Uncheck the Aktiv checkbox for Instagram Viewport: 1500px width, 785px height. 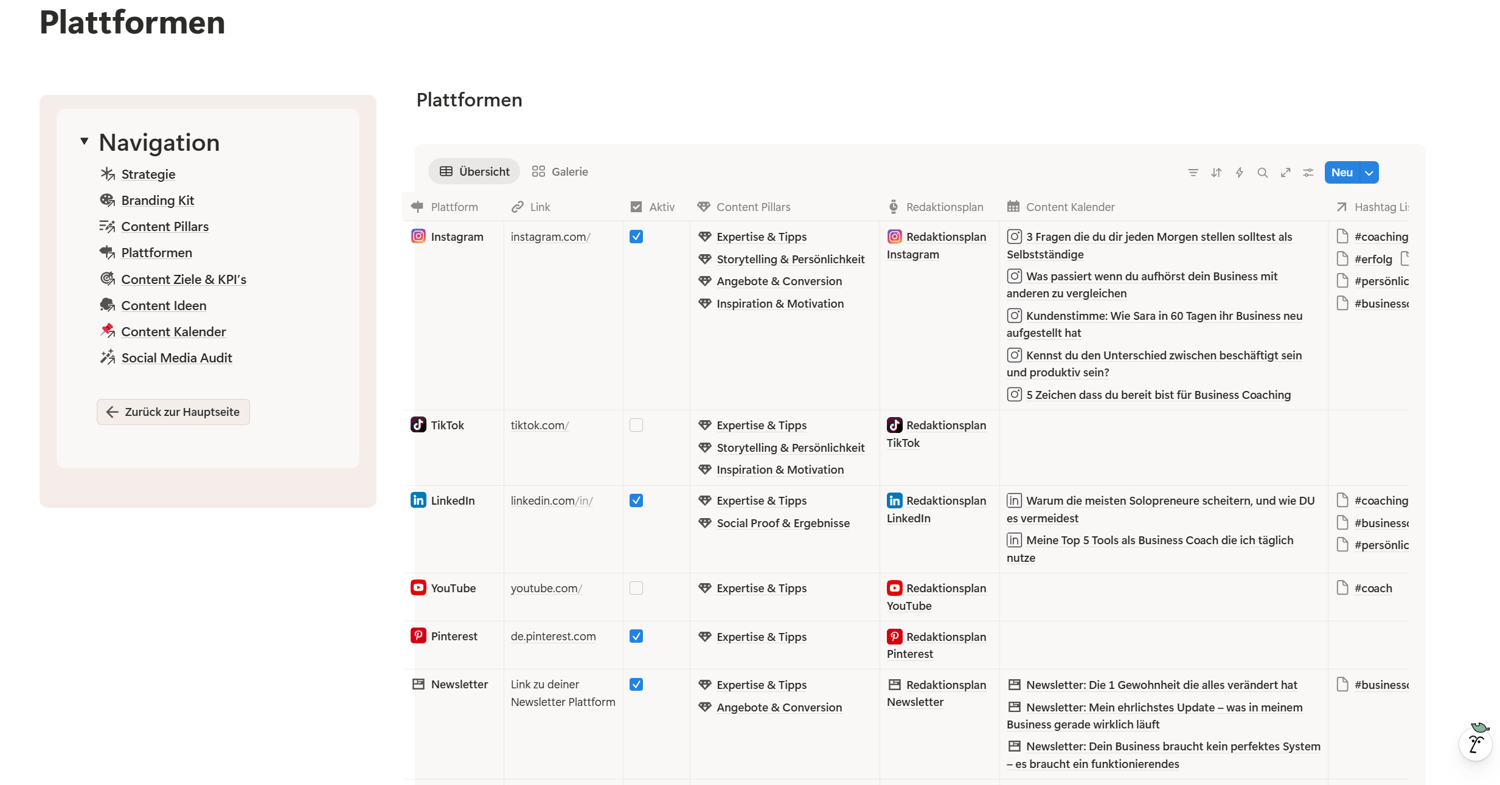tap(636, 237)
